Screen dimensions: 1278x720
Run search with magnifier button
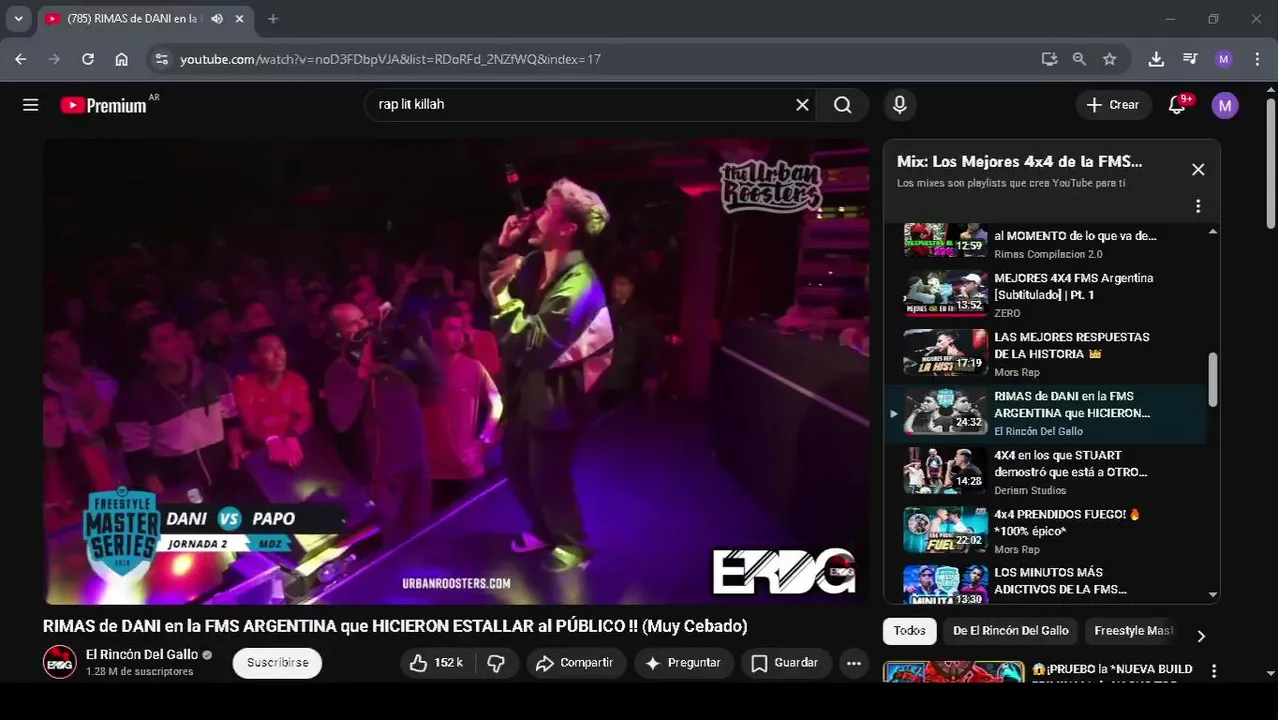point(843,104)
